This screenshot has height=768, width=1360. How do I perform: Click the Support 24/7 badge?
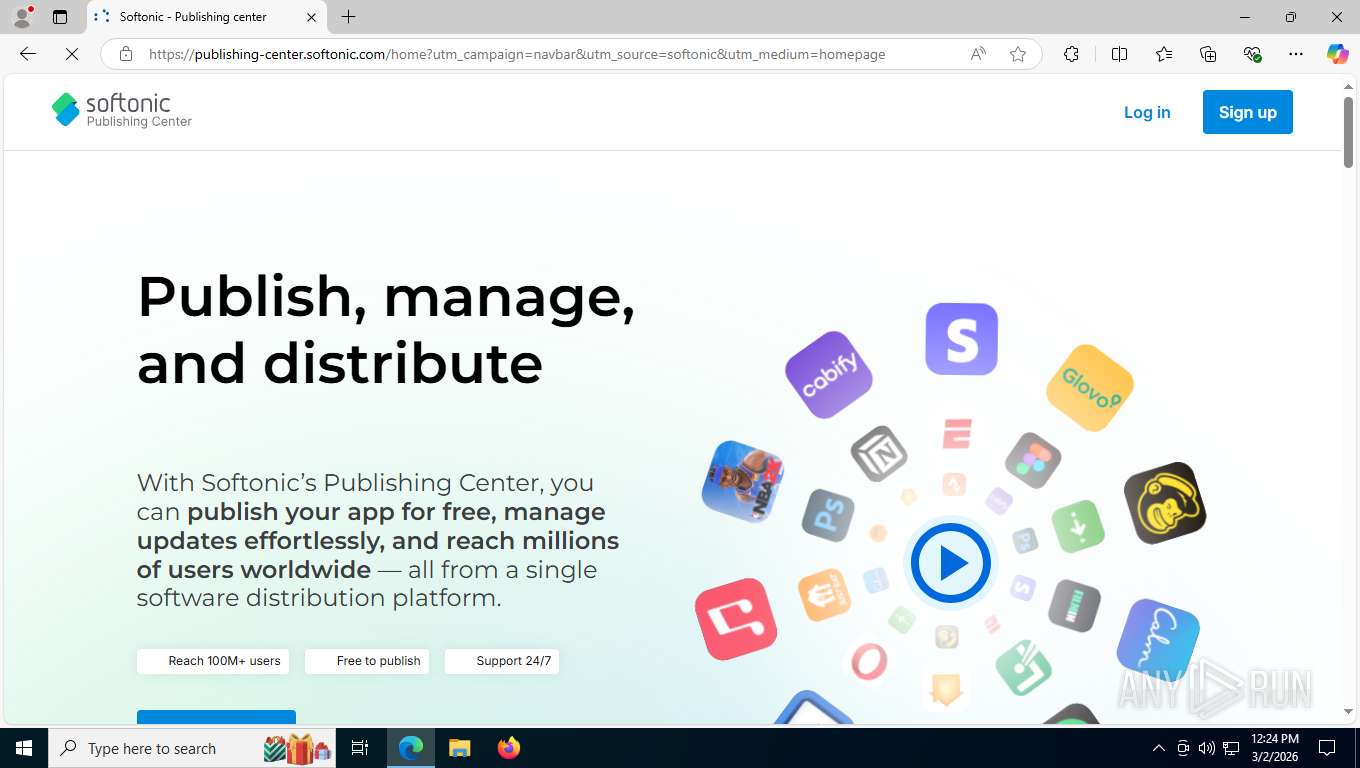click(502, 661)
